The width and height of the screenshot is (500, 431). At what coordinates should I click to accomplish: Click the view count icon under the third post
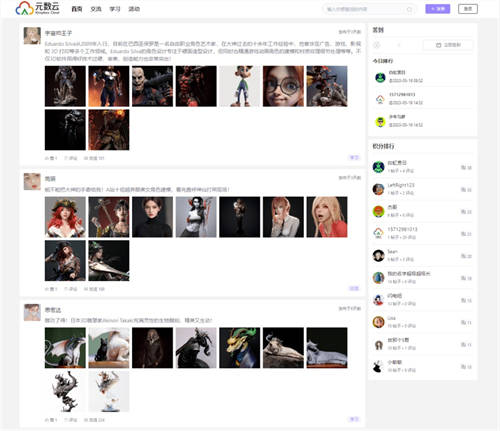[86, 420]
